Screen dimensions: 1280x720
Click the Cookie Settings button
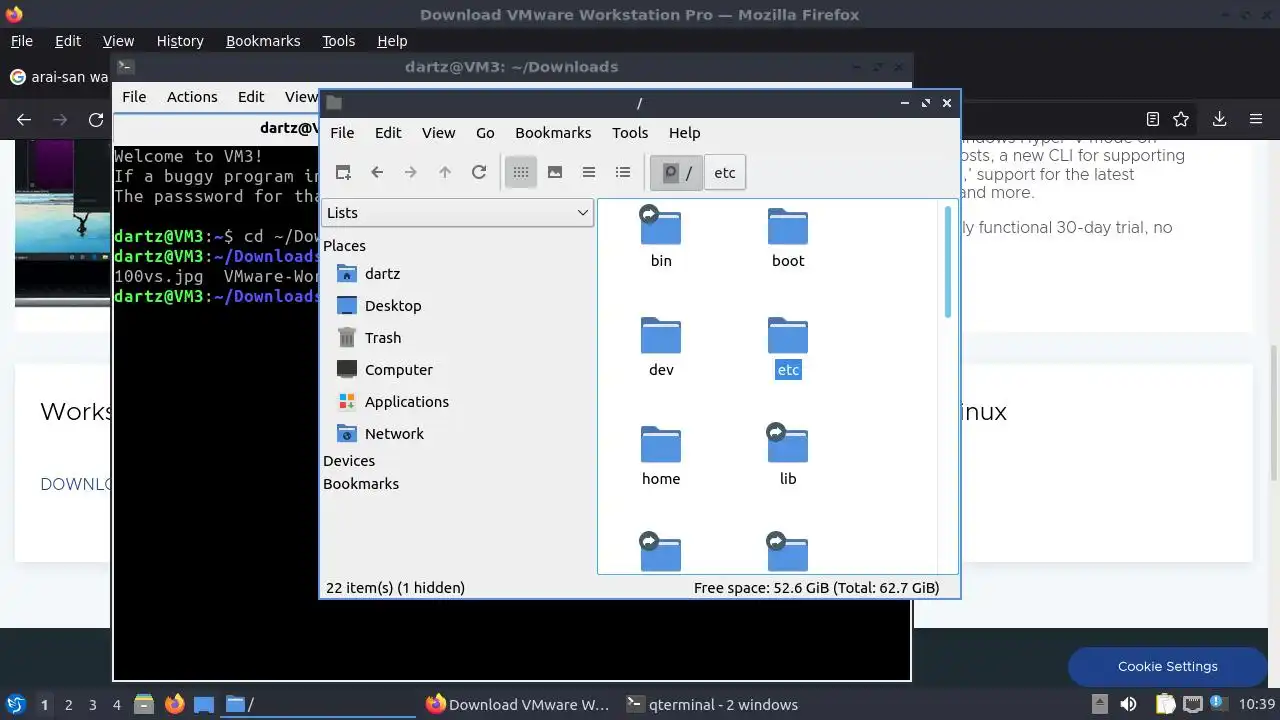coord(1167,666)
